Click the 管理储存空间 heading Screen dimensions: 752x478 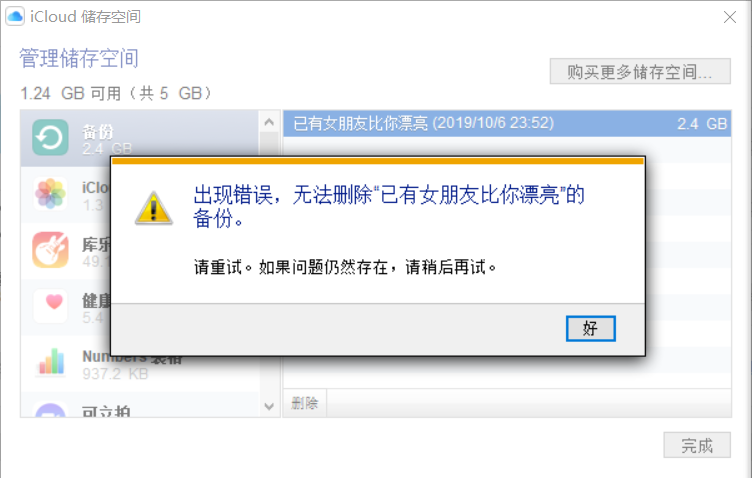(79, 58)
